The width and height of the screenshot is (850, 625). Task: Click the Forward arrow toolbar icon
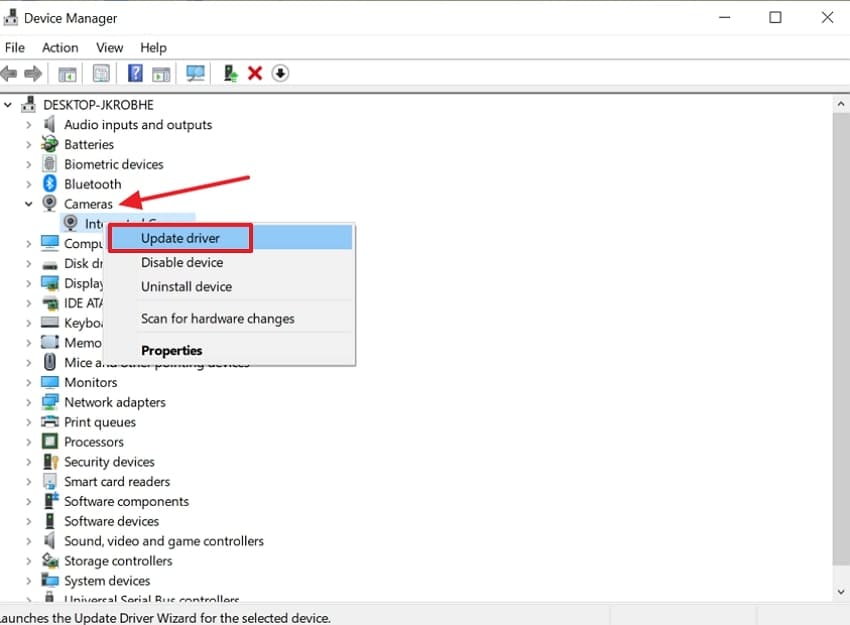click(33, 73)
